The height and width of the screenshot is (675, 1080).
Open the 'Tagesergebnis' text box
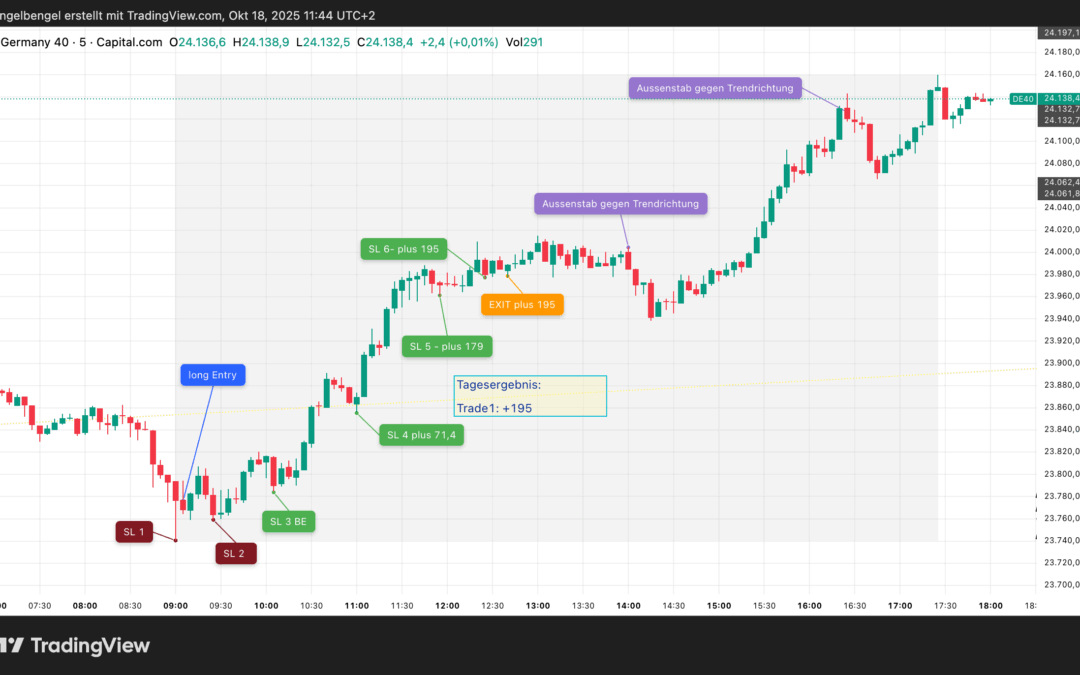530,396
